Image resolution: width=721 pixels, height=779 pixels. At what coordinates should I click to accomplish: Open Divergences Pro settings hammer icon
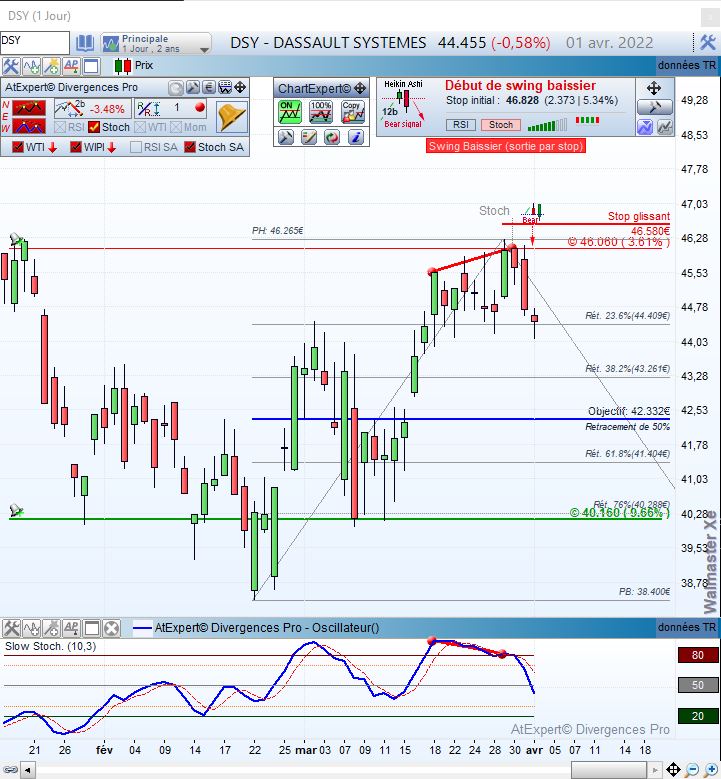pos(193,88)
